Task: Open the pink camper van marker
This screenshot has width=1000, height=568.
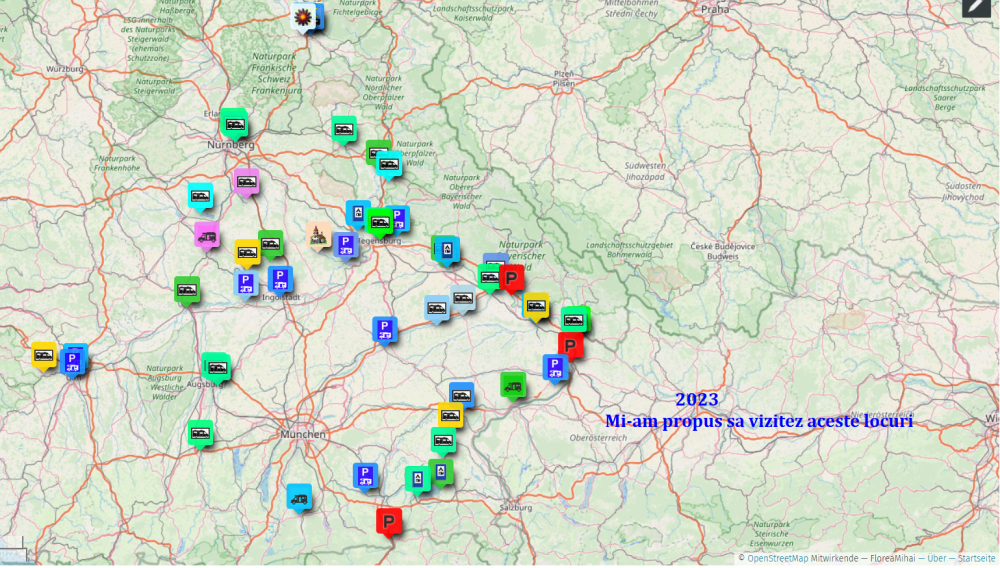Action: click(207, 235)
